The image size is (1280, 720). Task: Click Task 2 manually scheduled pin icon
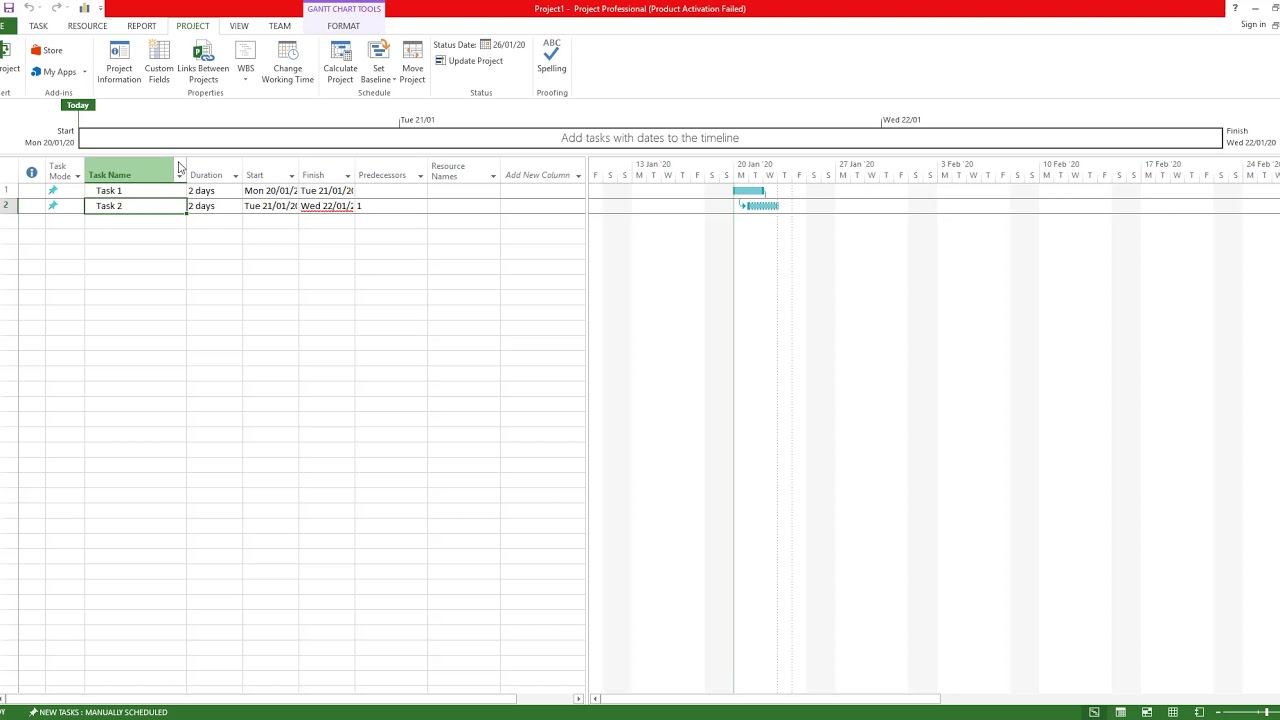click(x=53, y=205)
